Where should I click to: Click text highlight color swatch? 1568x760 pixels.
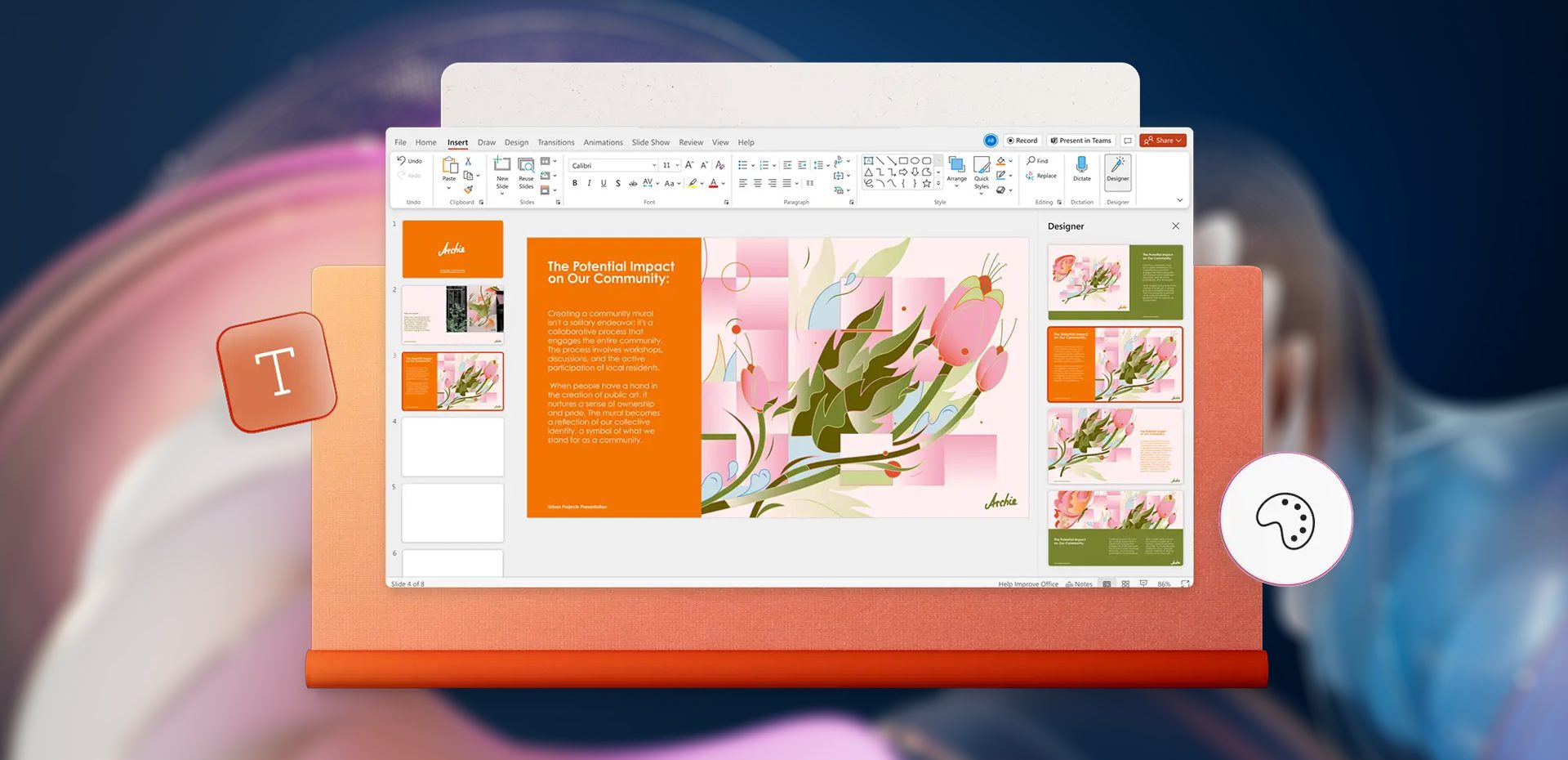[693, 183]
